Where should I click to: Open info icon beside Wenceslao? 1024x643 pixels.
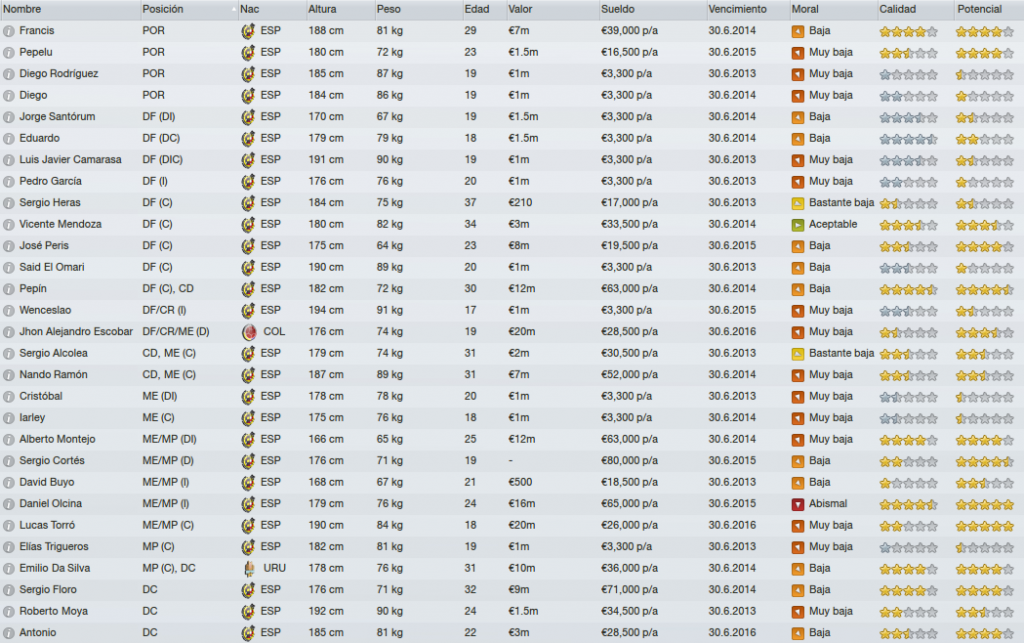pos(8,310)
